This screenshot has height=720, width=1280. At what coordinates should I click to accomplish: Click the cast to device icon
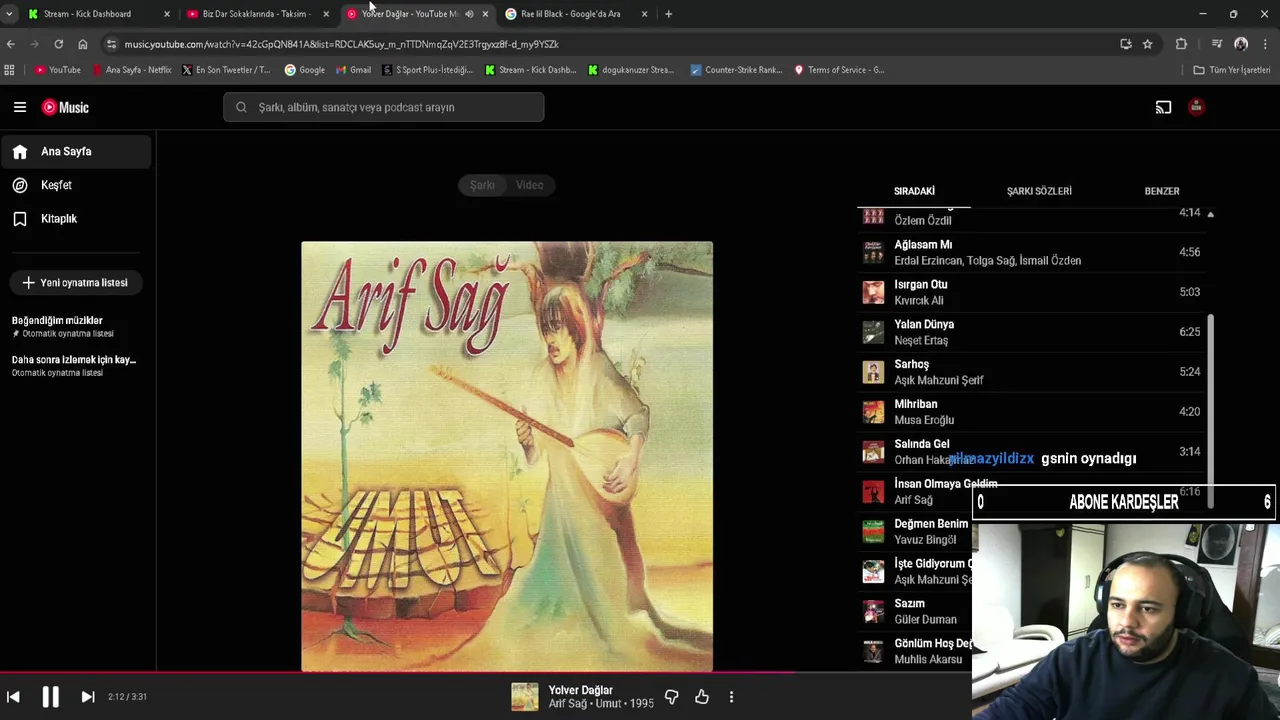coord(1163,107)
